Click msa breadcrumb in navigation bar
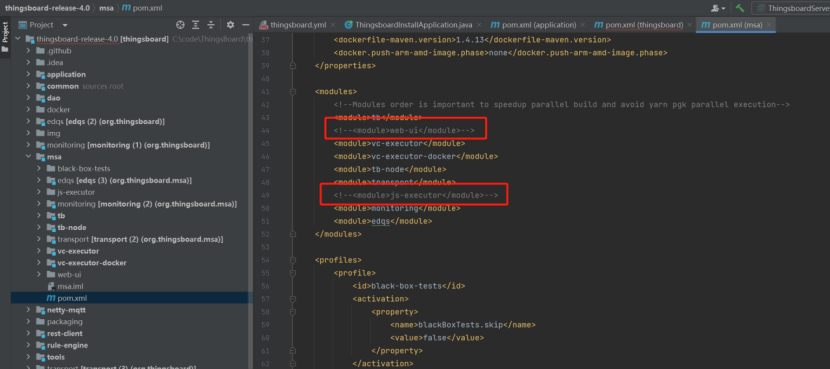The image size is (830, 369). tap(105, 8)
